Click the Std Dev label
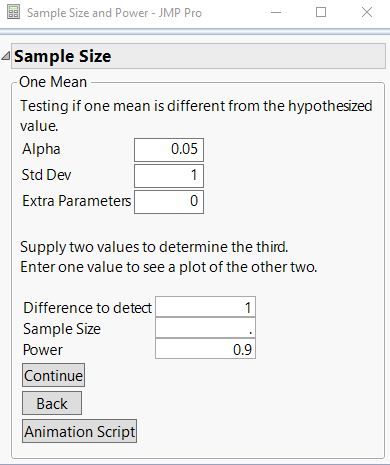The height and width of the screenshot is (465, 390). click(x=46, y=175)
